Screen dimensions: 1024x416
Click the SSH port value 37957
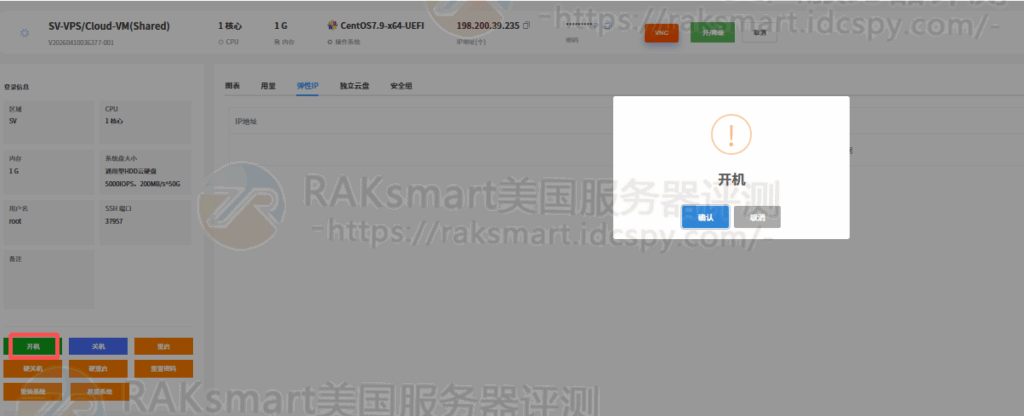coord(114,221)
